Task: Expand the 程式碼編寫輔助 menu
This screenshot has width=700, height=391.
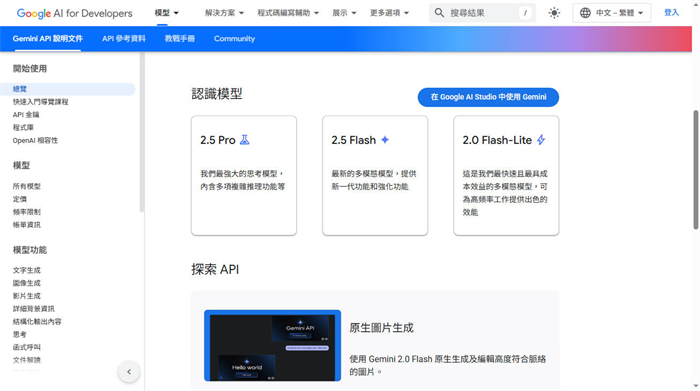Action: 288,13
